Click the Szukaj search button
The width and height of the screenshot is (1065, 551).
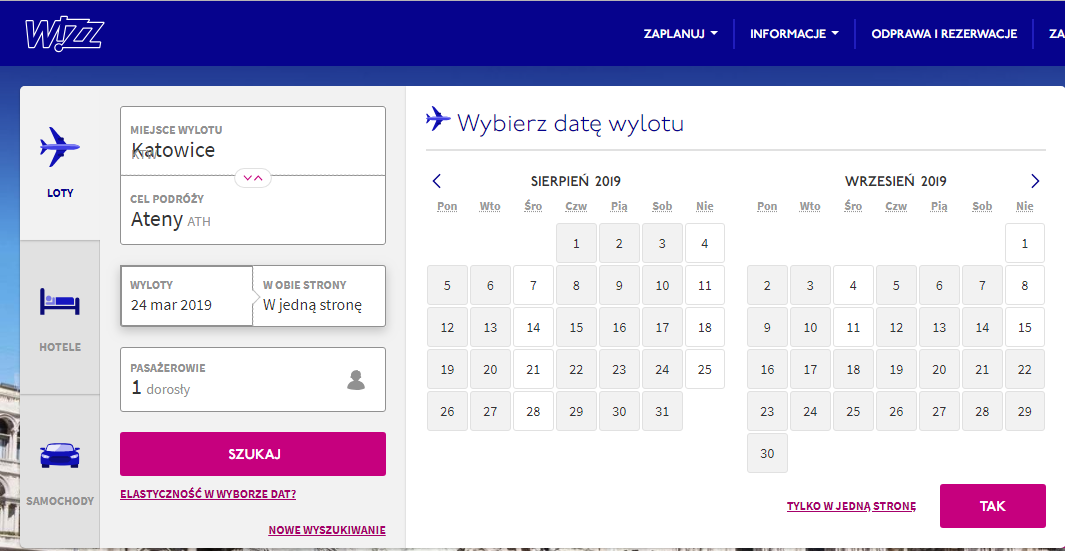tap(253, 454)
